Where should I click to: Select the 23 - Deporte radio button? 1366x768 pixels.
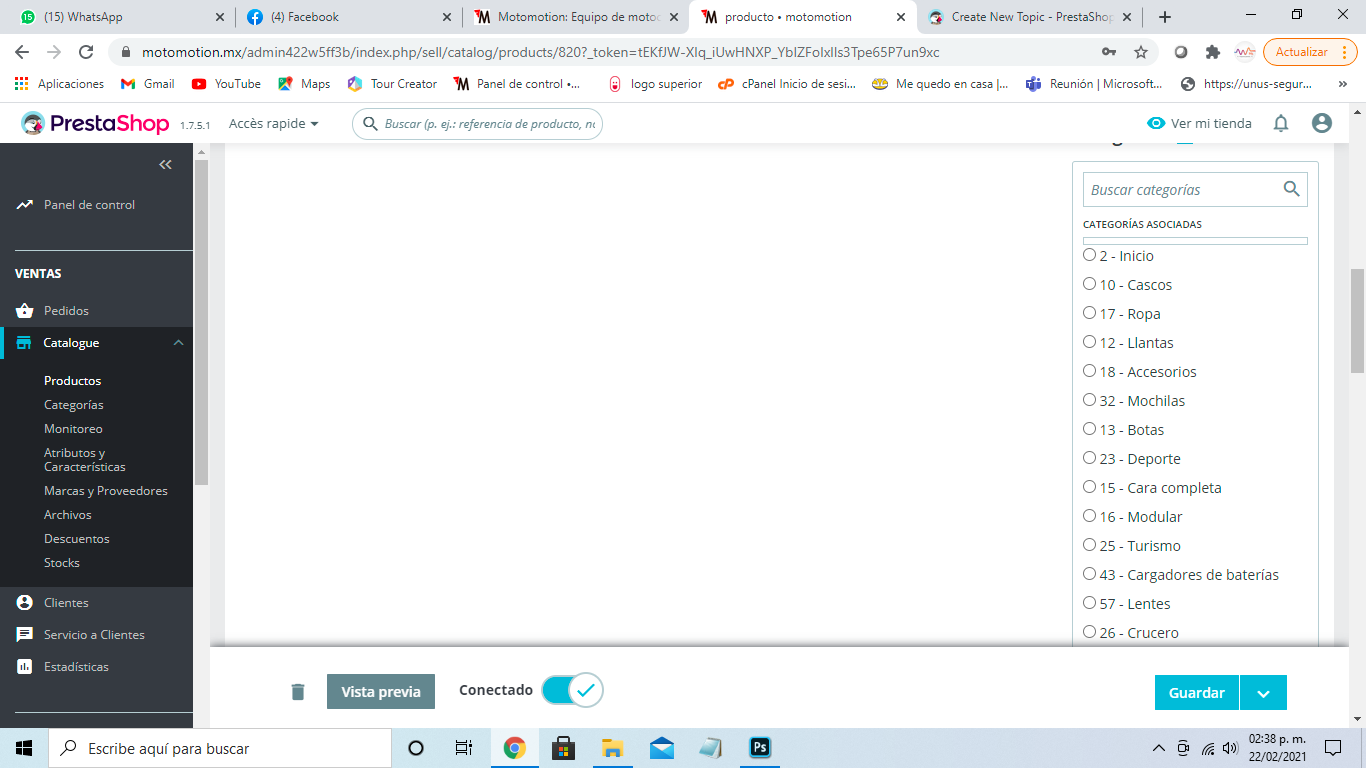[1090, 458]
